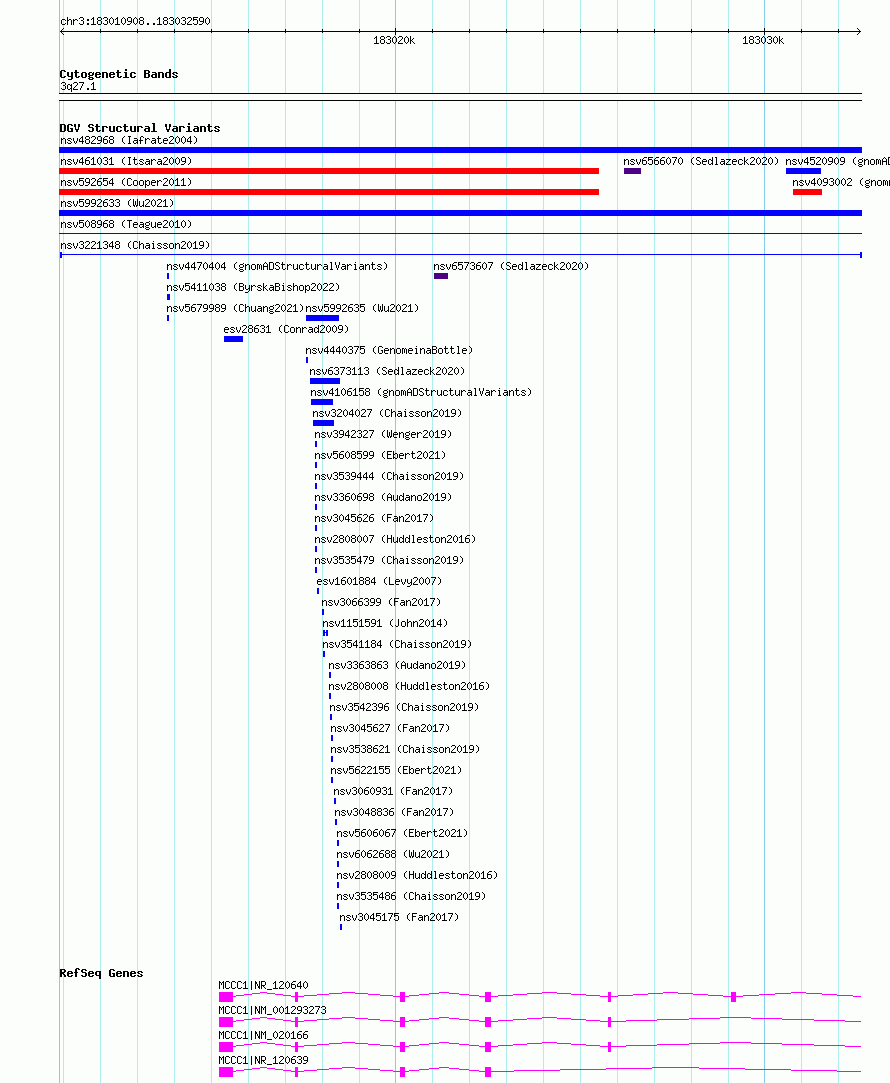Select nsv3360698 (Audano2019) label
This screenshot has height=1083, width=890.
coord(383,497)
